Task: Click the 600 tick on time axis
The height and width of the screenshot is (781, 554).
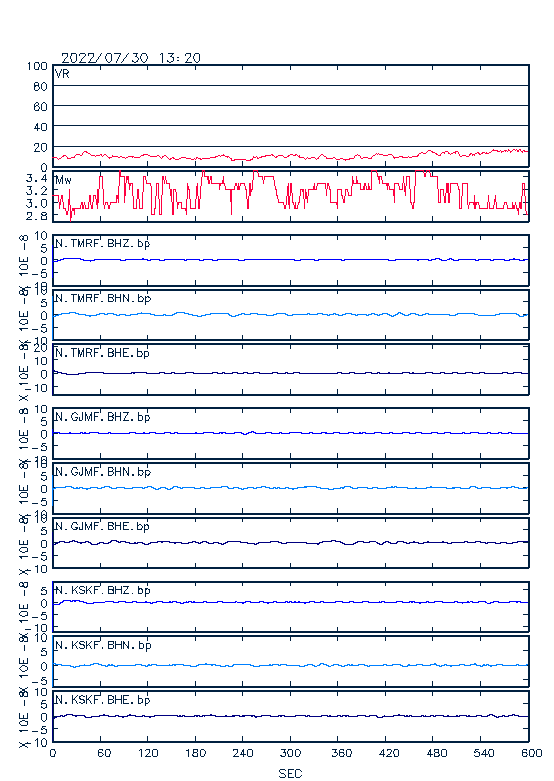Action: 532,753
